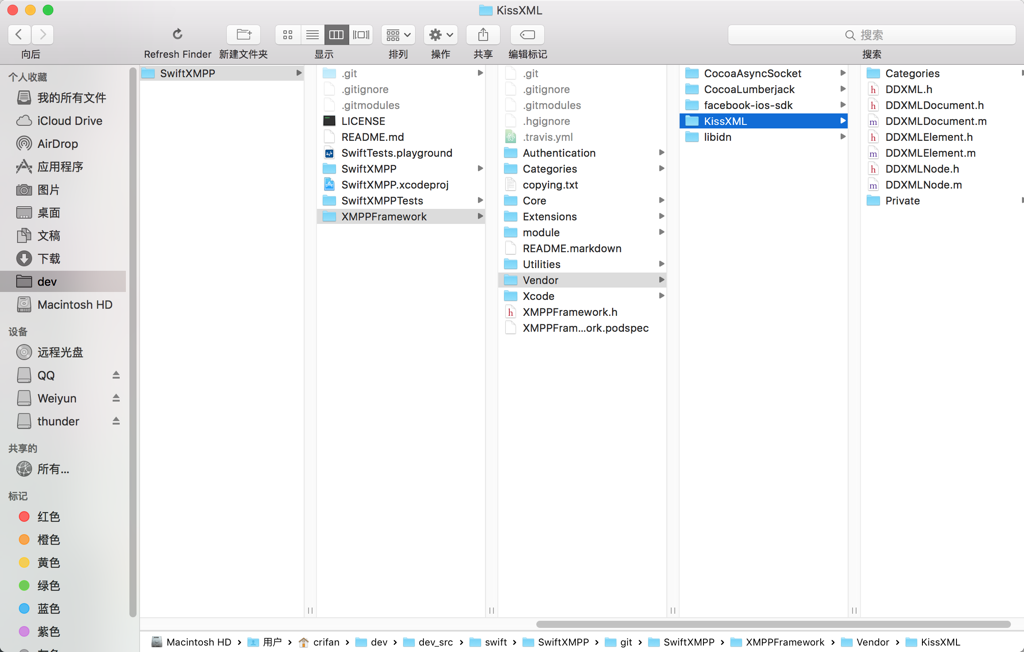The width and height of the screenshot is (1024, 652).
Task: Select SwiftXMPP.xcodeproj file
Action: 401,185
